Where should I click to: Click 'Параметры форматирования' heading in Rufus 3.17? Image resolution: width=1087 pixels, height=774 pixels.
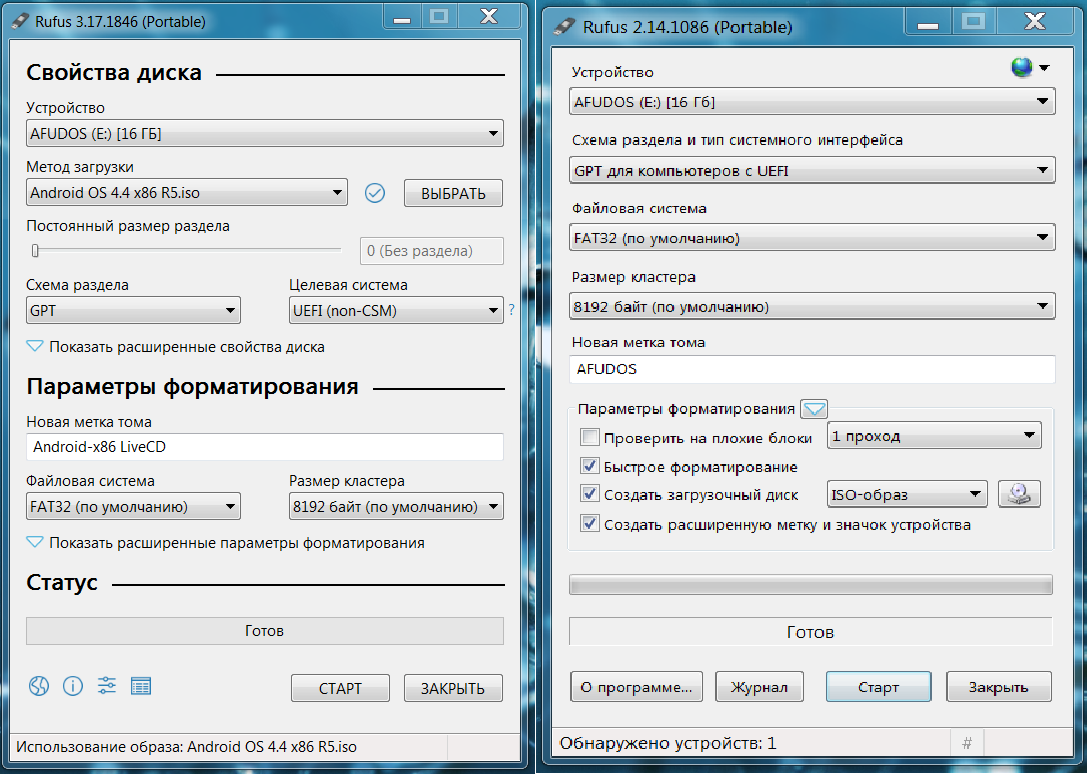point(192,386)
